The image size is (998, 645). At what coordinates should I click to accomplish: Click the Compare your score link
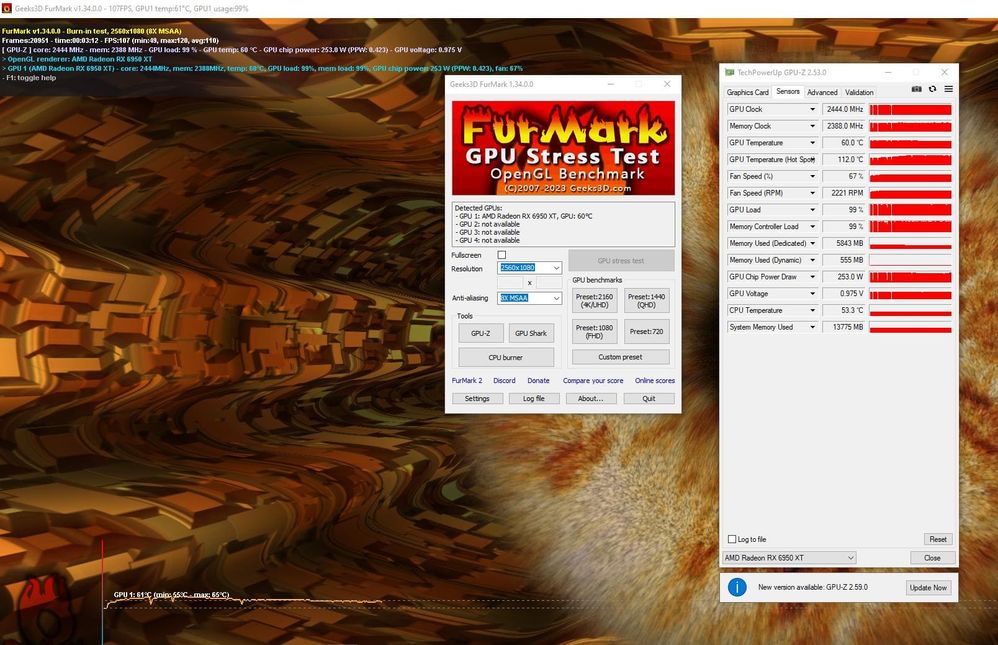click(x=593, y=381)
